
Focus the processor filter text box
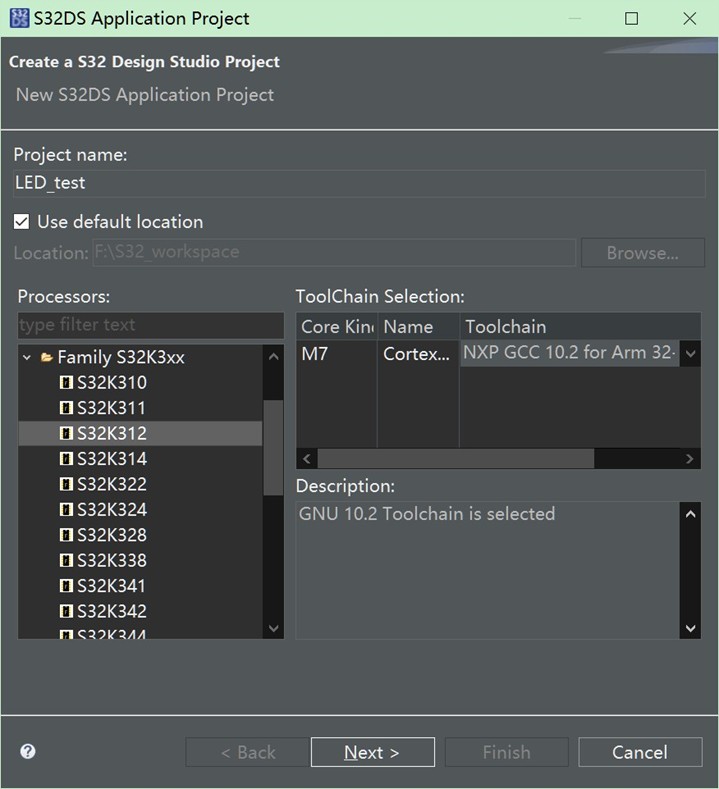point(150,325)
